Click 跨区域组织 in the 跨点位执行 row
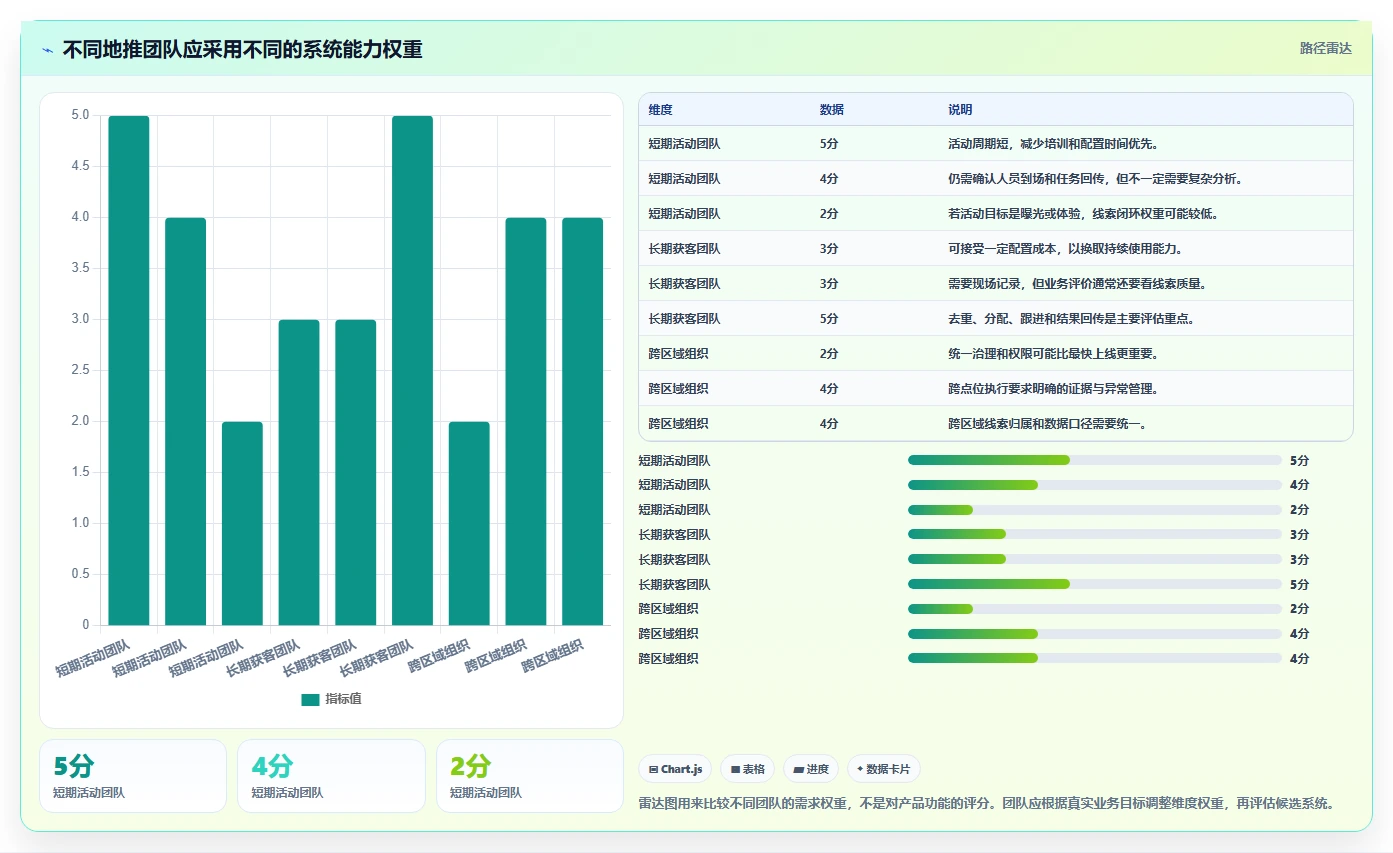 (678, 389)
